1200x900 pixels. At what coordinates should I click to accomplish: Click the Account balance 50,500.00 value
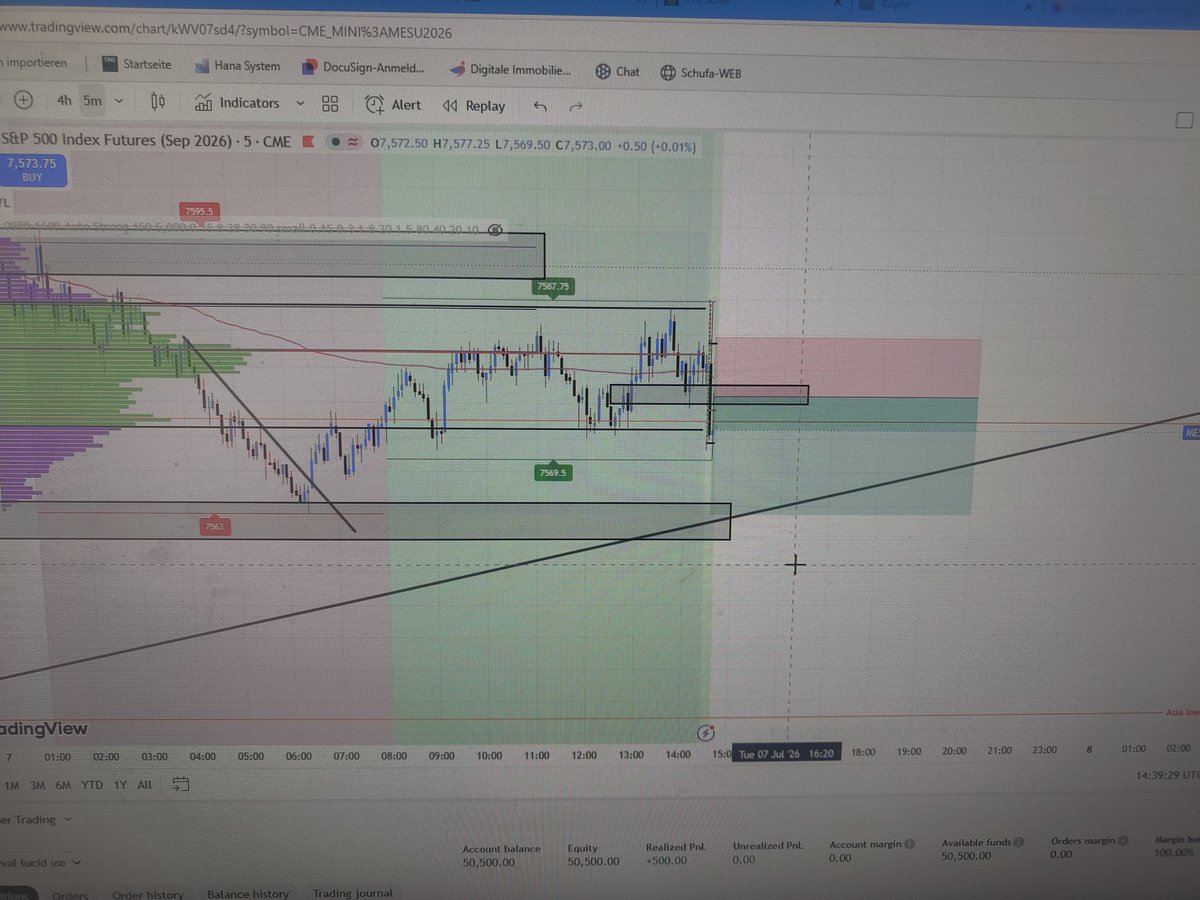pos(489,861)
